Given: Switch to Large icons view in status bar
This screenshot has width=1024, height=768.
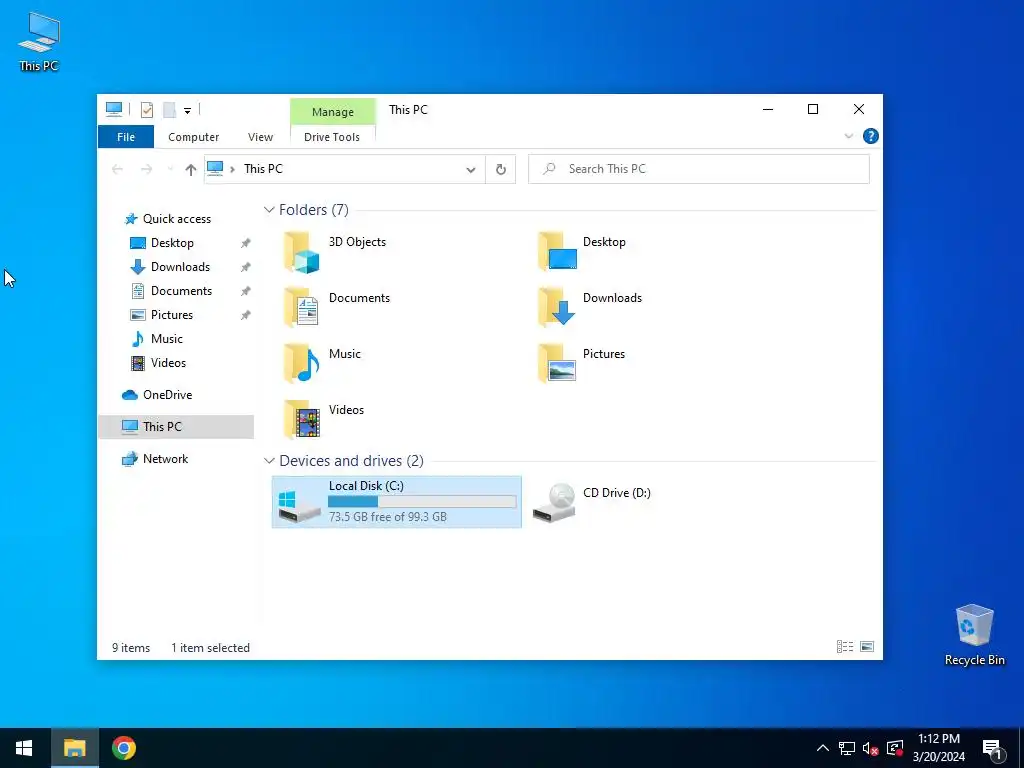Looking at the screenshot, I should pyautogui.click(x=867, y=647).
